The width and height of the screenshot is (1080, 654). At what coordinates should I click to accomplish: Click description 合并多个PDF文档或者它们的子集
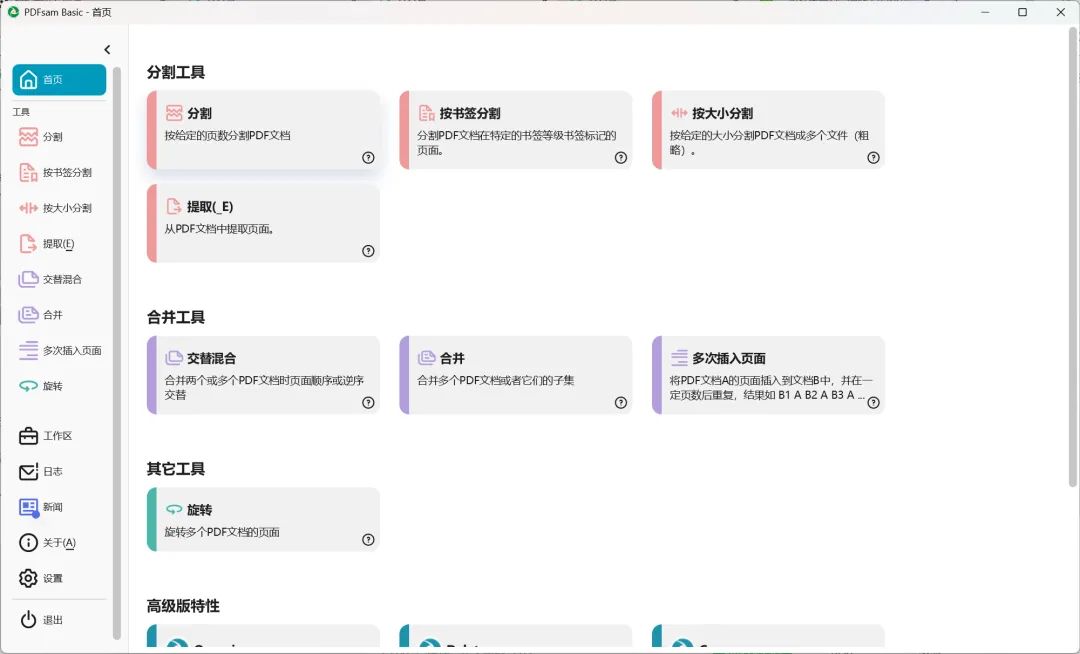click(495, 381)
